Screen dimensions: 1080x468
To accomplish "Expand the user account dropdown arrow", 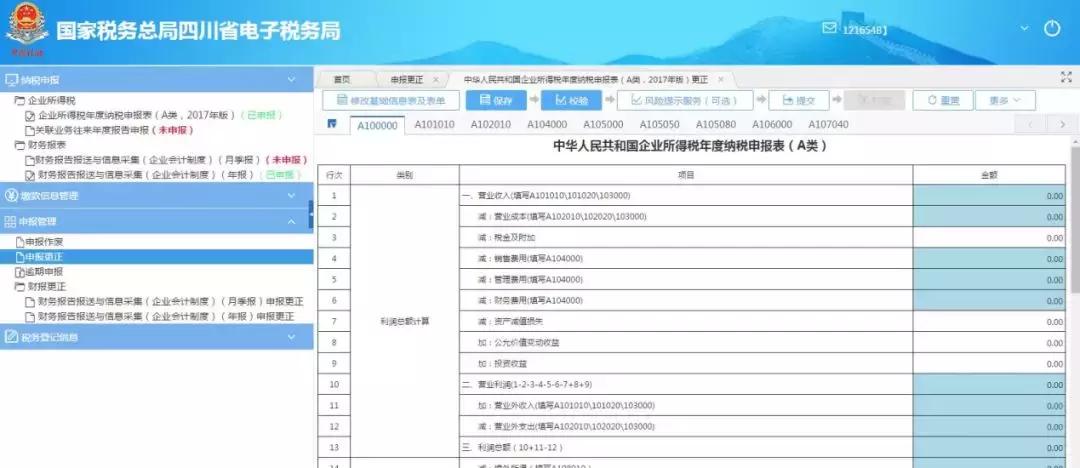I will coord(1024,28).
